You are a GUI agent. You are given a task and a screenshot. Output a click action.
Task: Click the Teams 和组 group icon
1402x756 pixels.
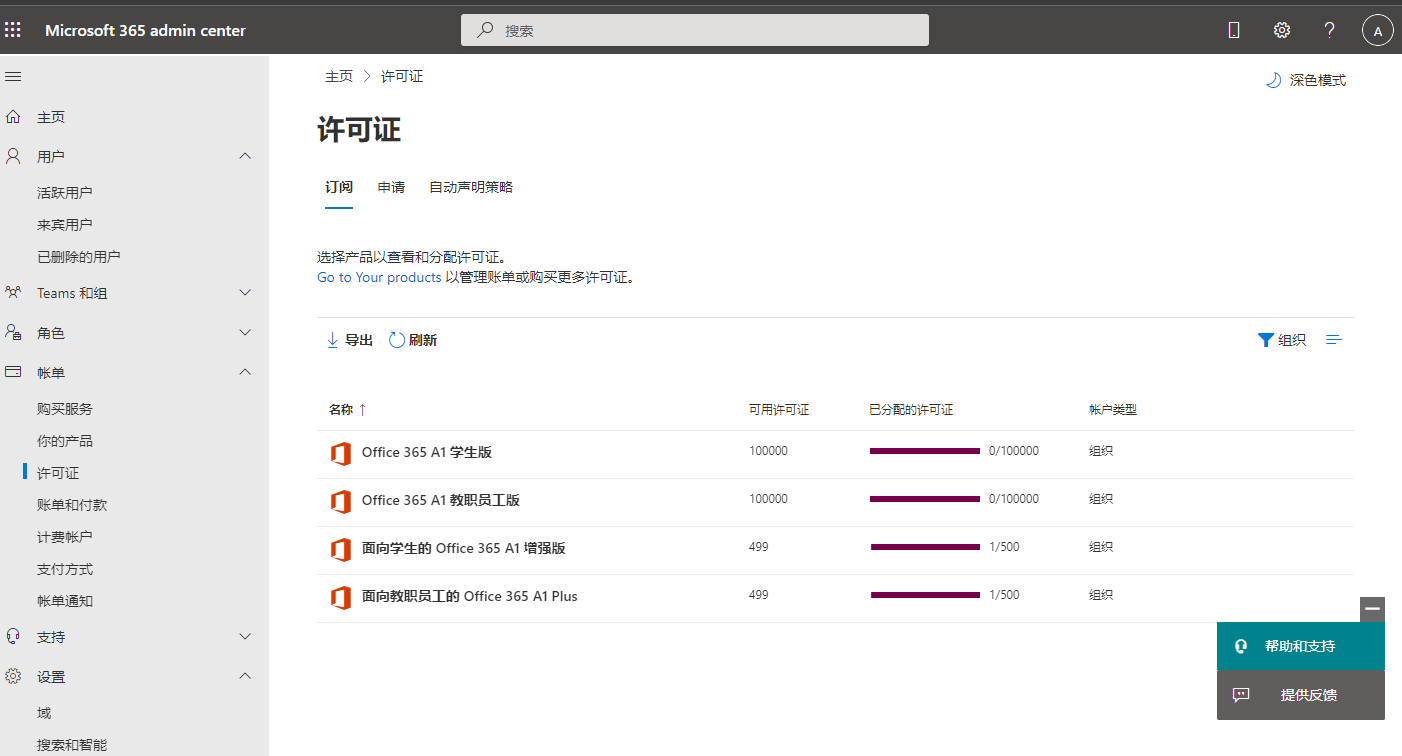(x=13, y=293)
